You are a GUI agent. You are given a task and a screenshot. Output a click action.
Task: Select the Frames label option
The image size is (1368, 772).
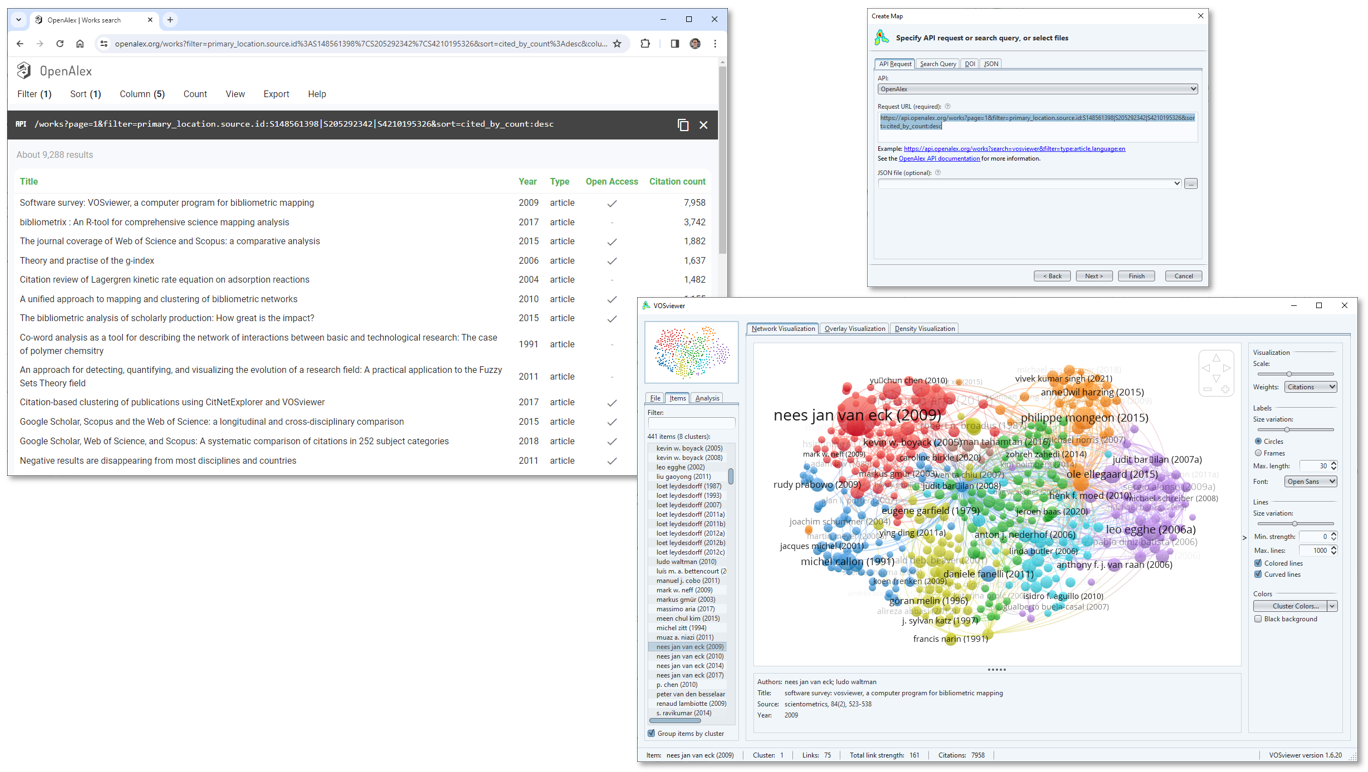click(1258, 453)
